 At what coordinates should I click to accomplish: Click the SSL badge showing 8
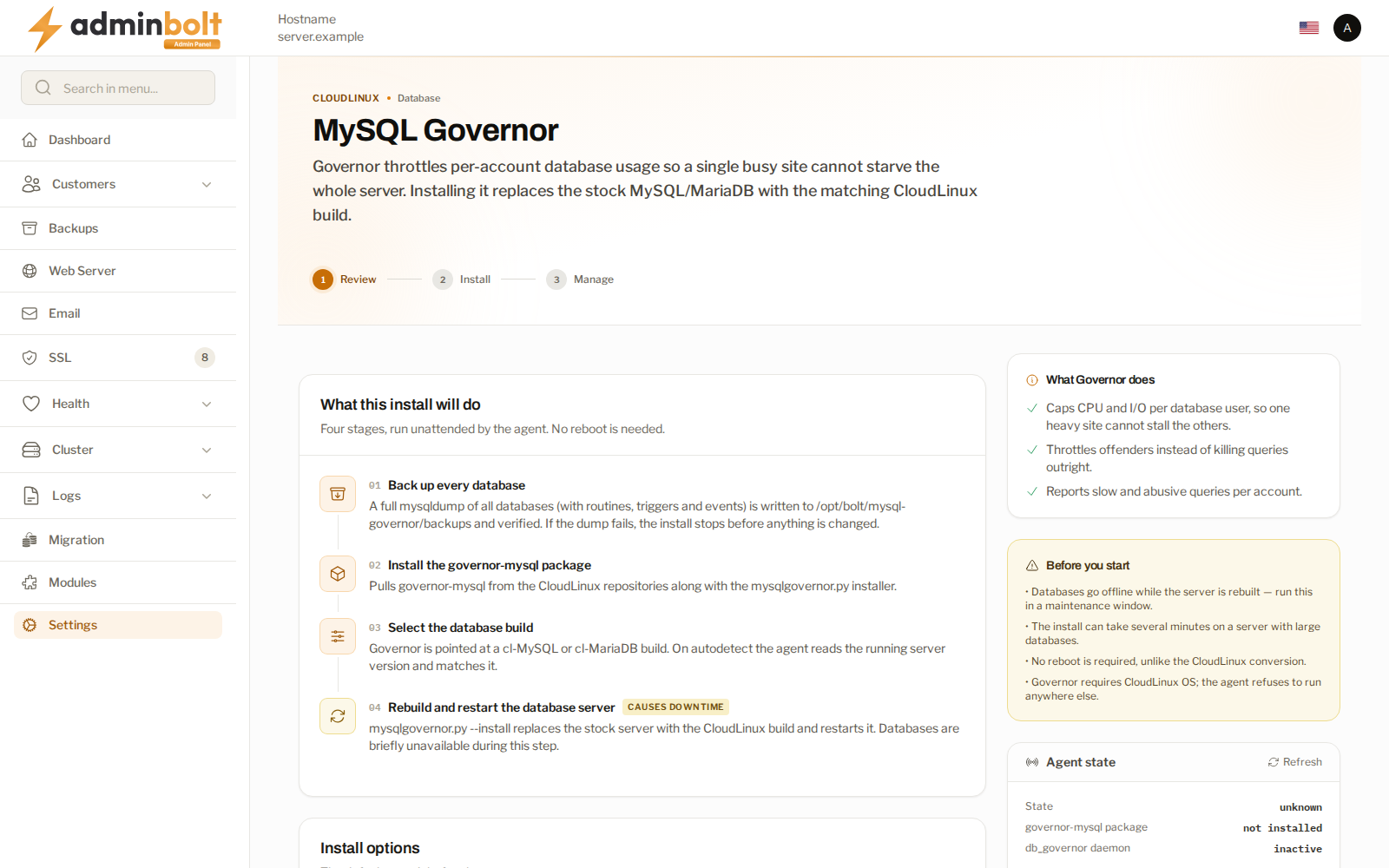pyautogui.click(x=205, y=358)
